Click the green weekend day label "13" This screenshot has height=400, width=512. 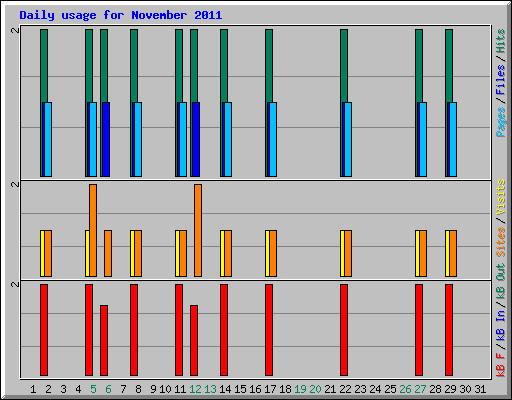click(210, 389)
